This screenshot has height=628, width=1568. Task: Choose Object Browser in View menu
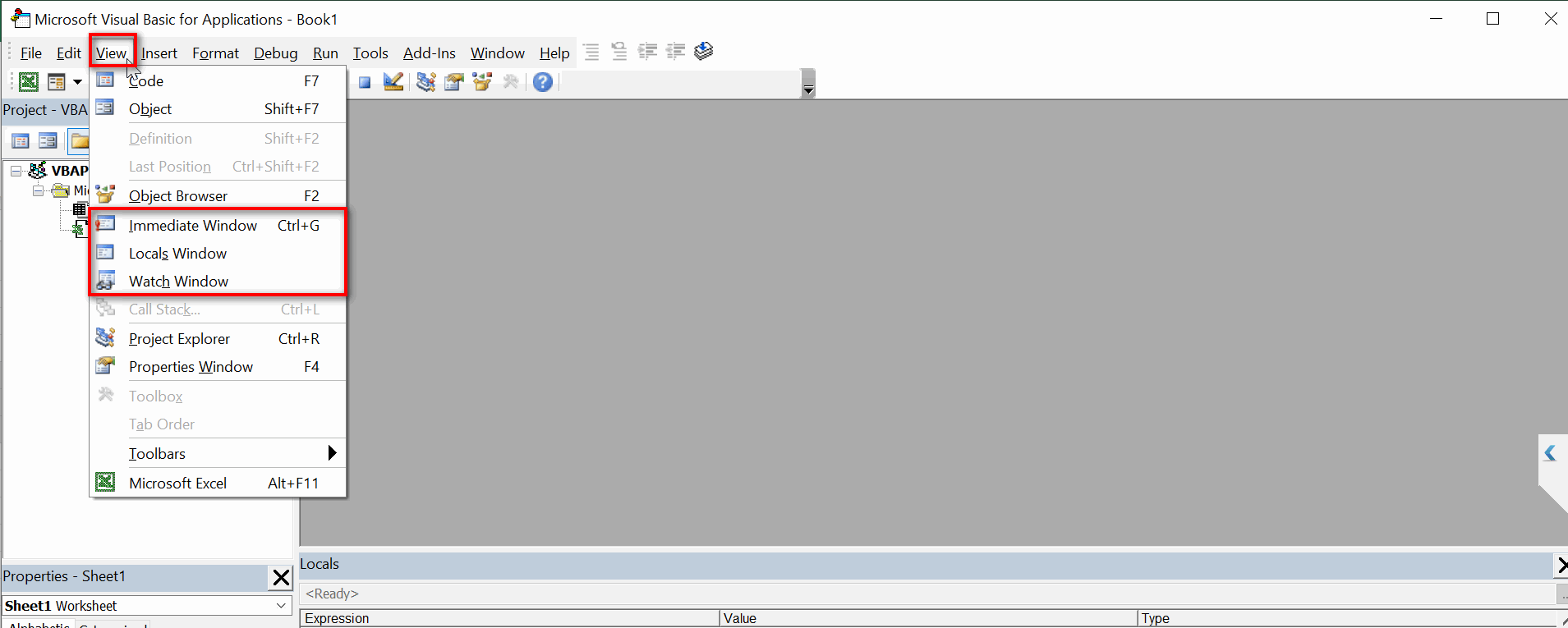pos(218,196)
